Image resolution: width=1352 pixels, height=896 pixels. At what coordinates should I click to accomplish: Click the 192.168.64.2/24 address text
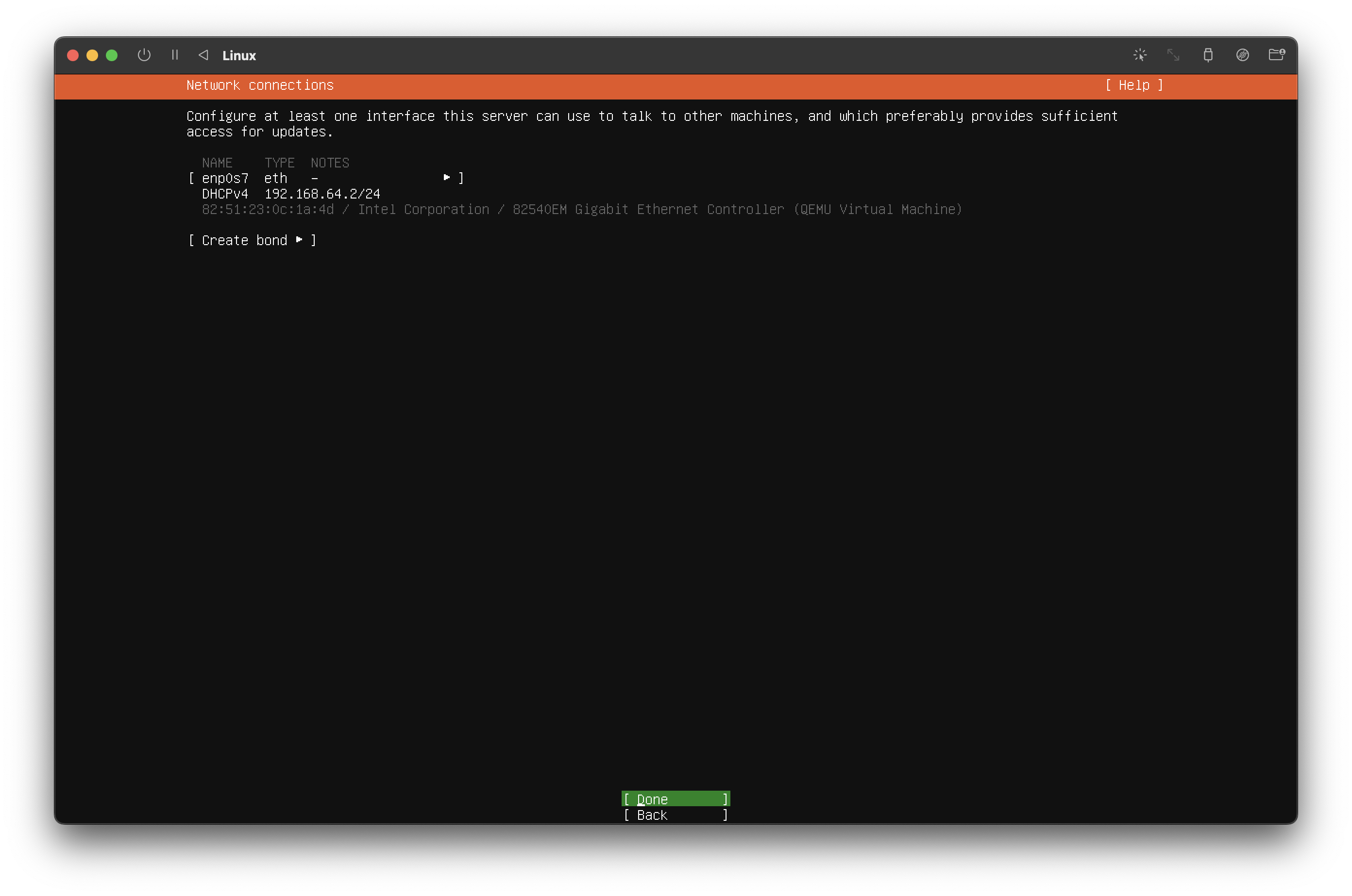[322, 194]
